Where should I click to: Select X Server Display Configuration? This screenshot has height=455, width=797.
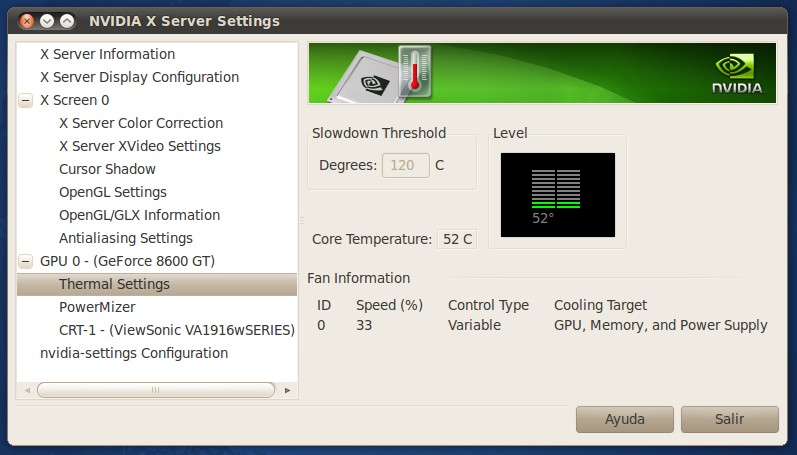139,77
